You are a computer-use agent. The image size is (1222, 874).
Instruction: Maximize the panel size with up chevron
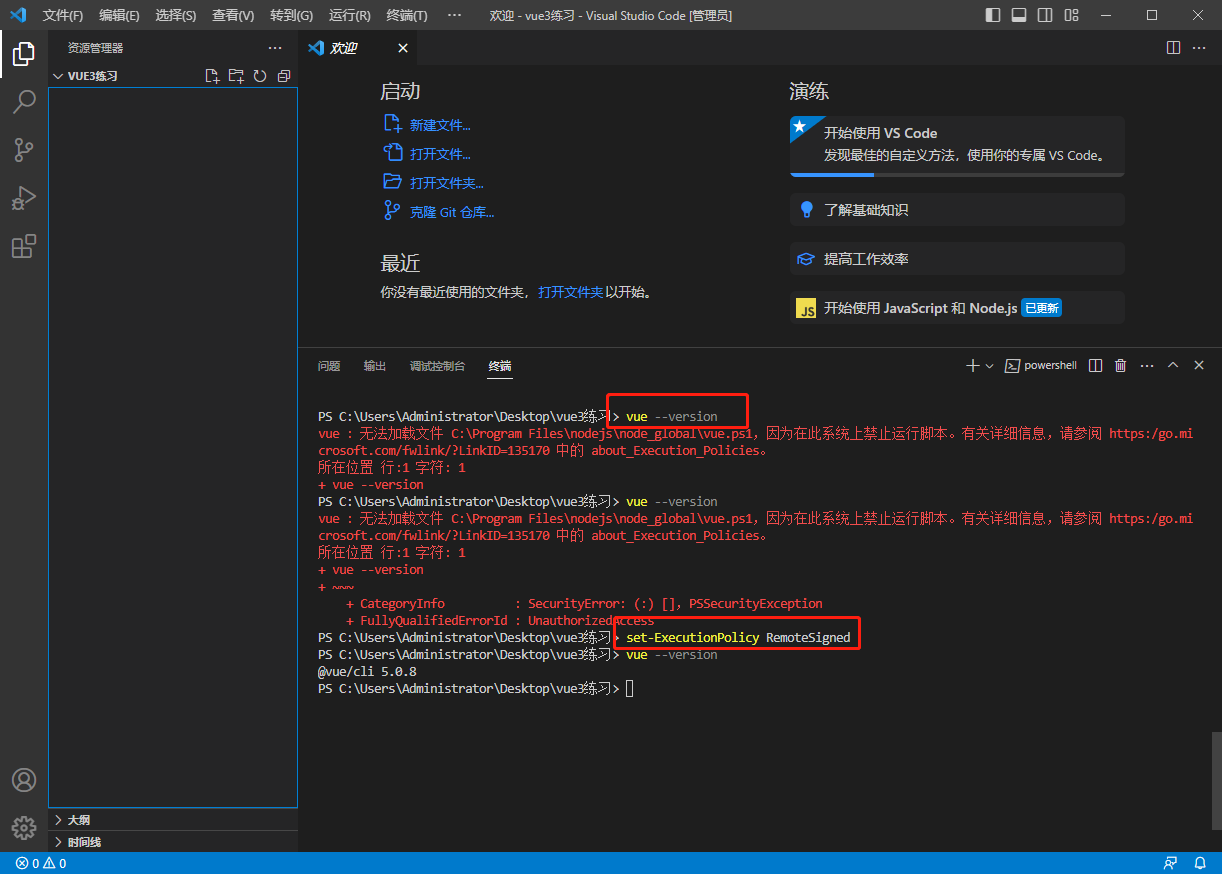[x=1173, y=366]
